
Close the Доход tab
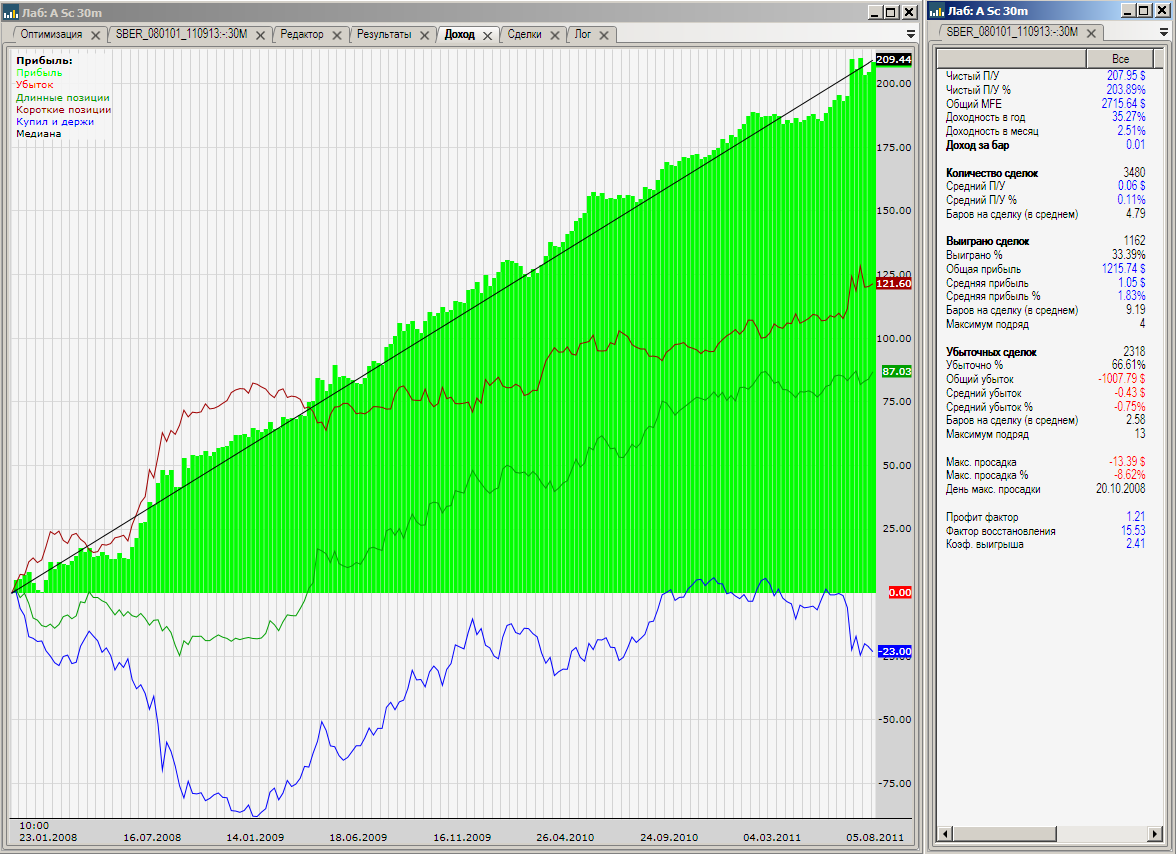tap(488, 35)
